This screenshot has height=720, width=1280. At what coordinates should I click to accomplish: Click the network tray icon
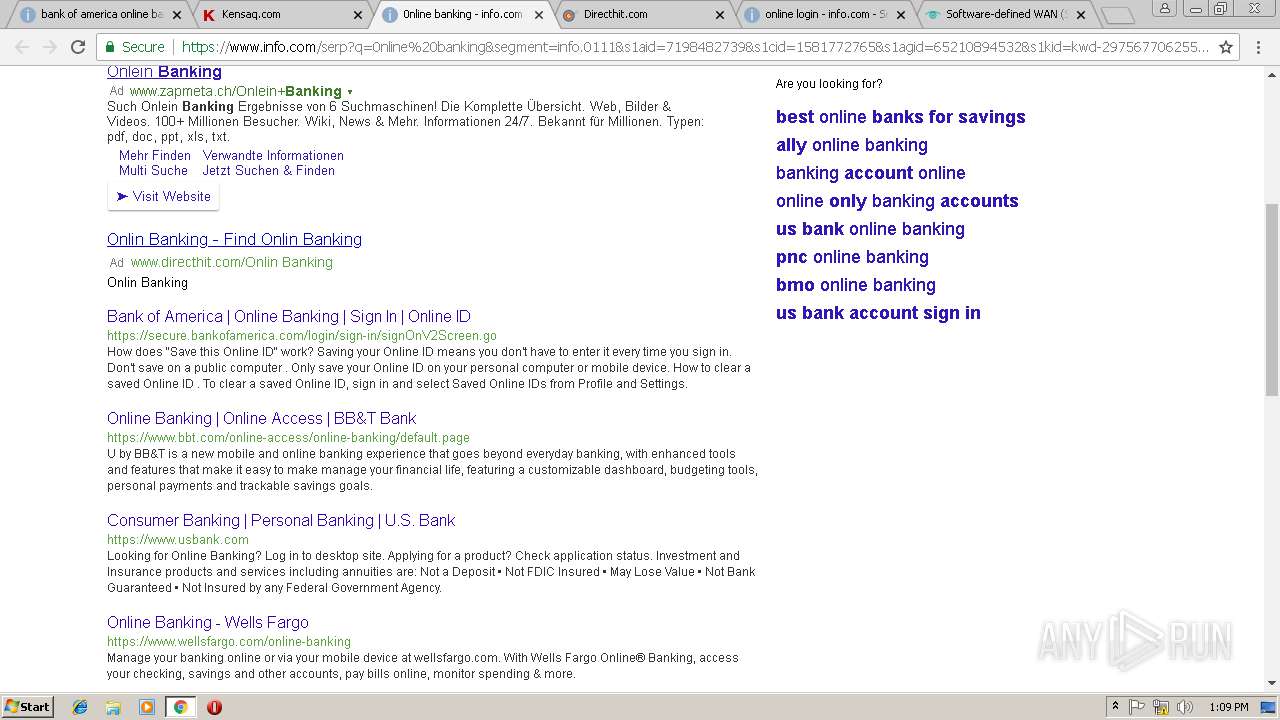click(1160, 707)
